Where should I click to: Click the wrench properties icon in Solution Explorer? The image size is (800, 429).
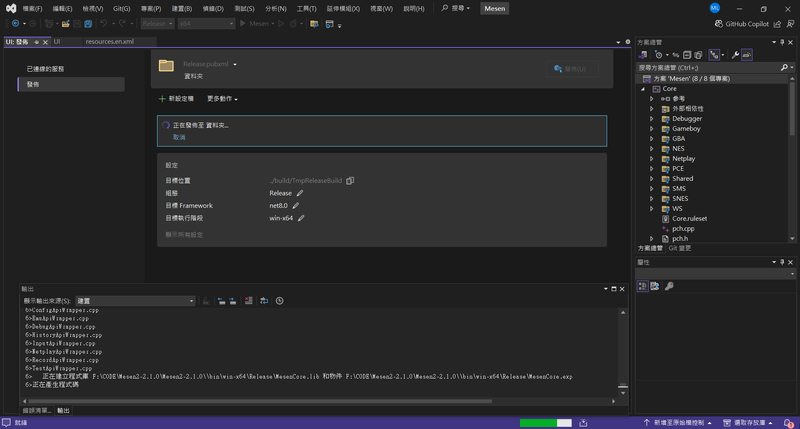pos(735,55)
